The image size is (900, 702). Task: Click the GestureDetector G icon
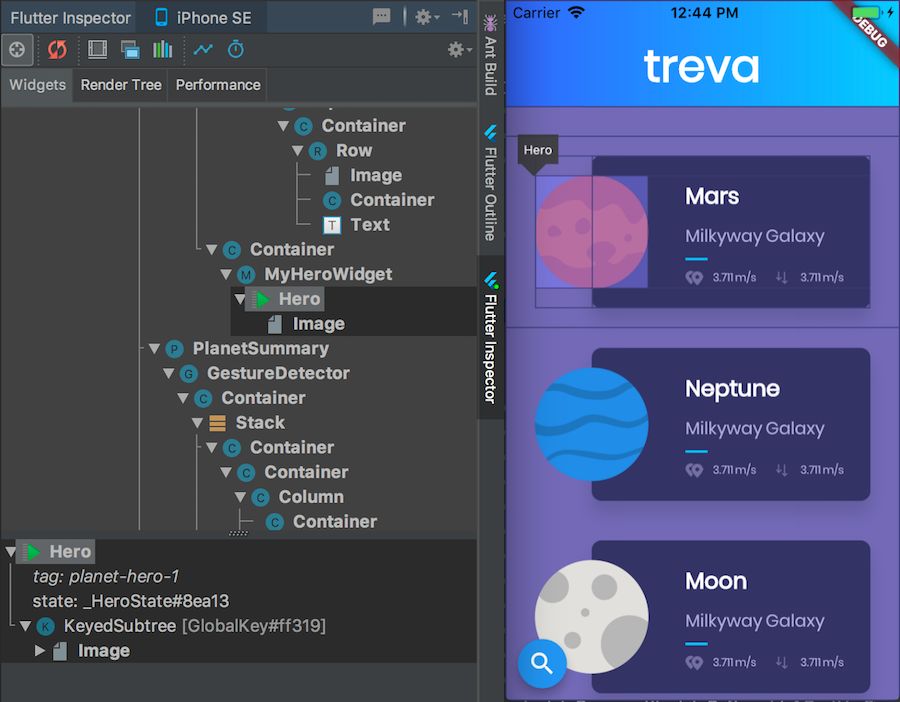[x=188, y=373]
